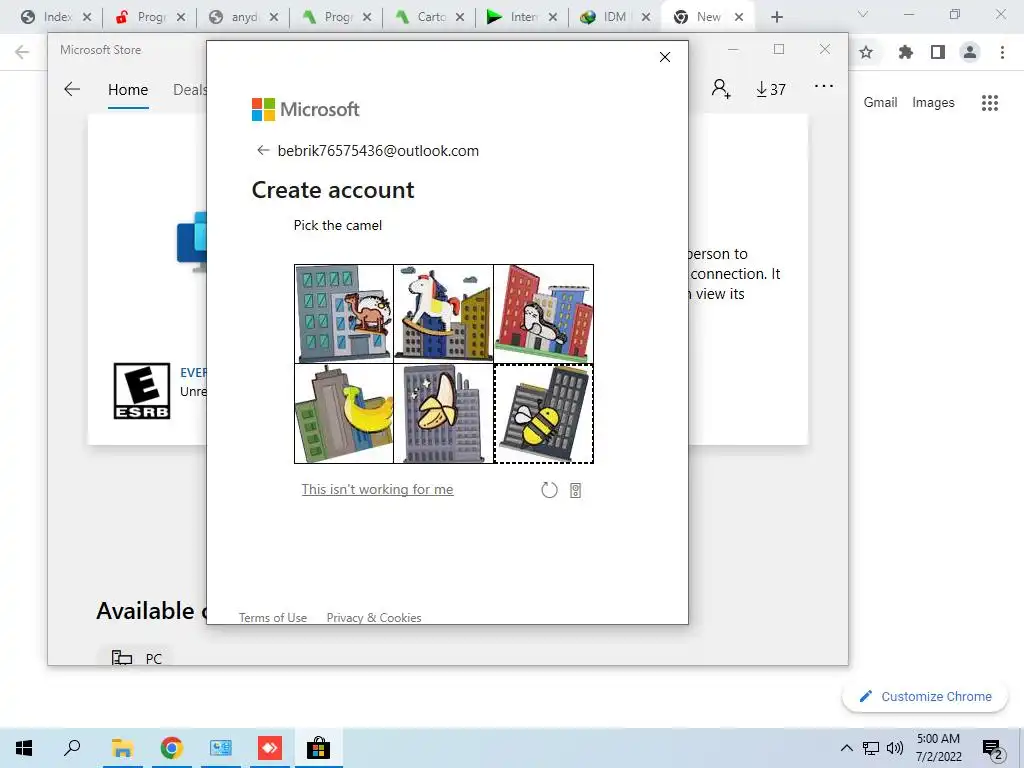Open Chrome three-dot menu
Image resolution: width=1024 pixels, height=768 pixels.
[x=1002, y=52]
